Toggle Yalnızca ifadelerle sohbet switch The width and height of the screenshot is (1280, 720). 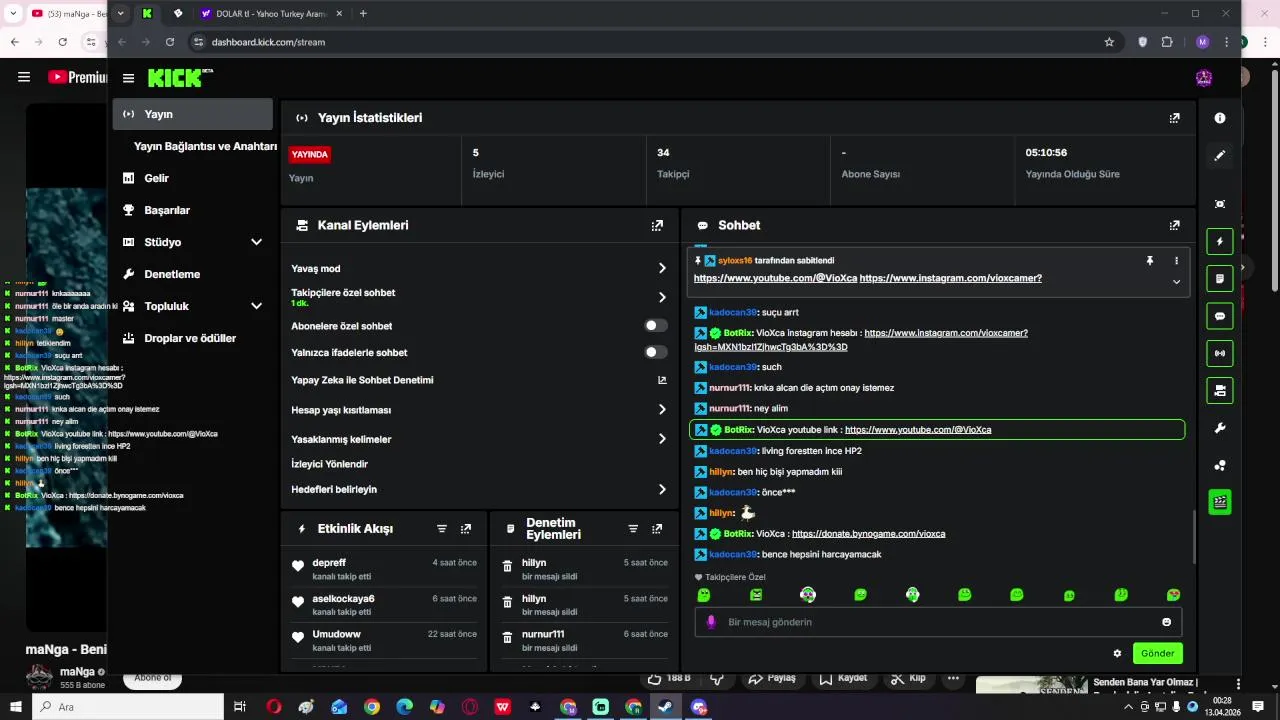(x=656, y=352)
